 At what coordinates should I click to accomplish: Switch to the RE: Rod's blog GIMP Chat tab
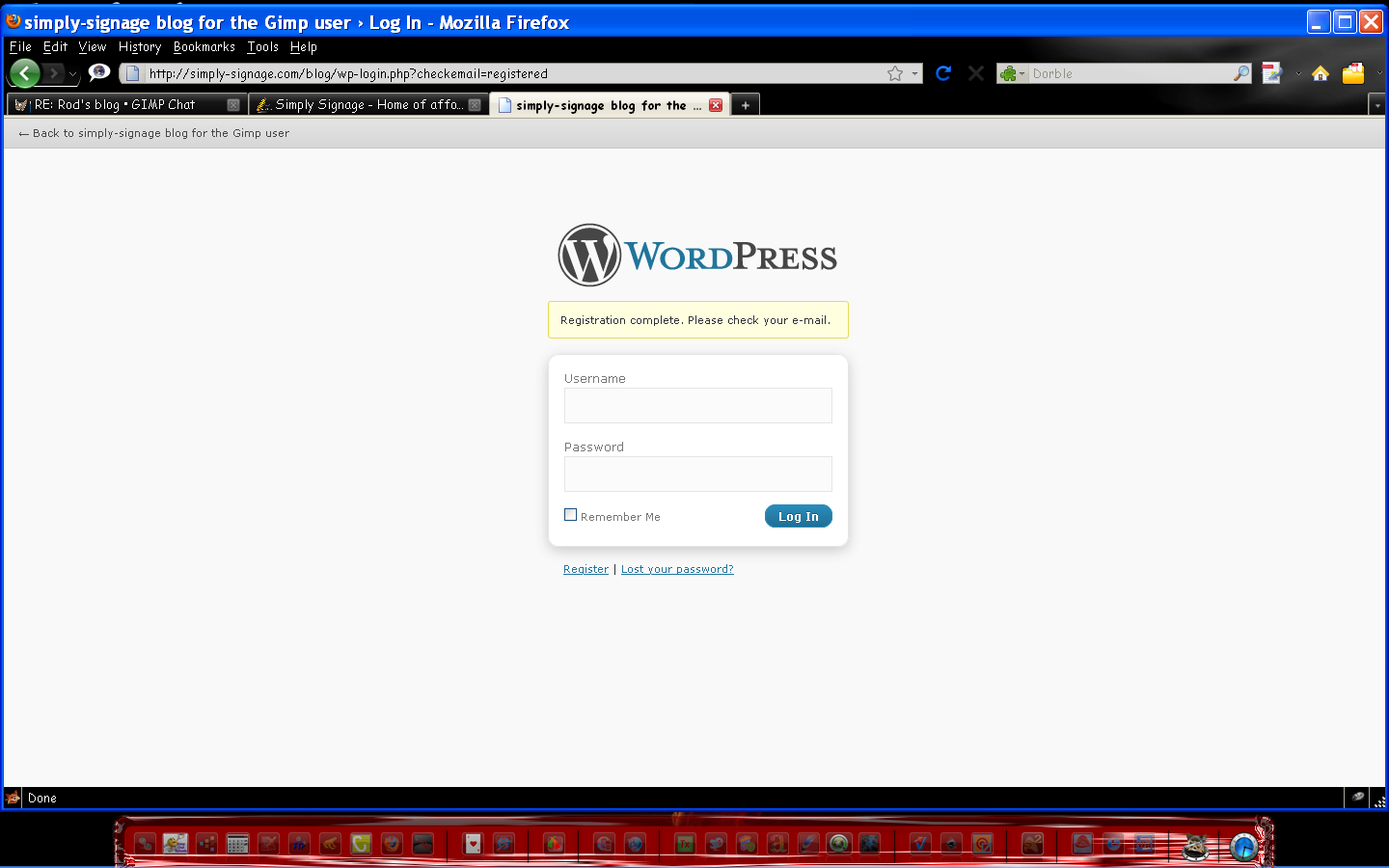tap(125, 105)
